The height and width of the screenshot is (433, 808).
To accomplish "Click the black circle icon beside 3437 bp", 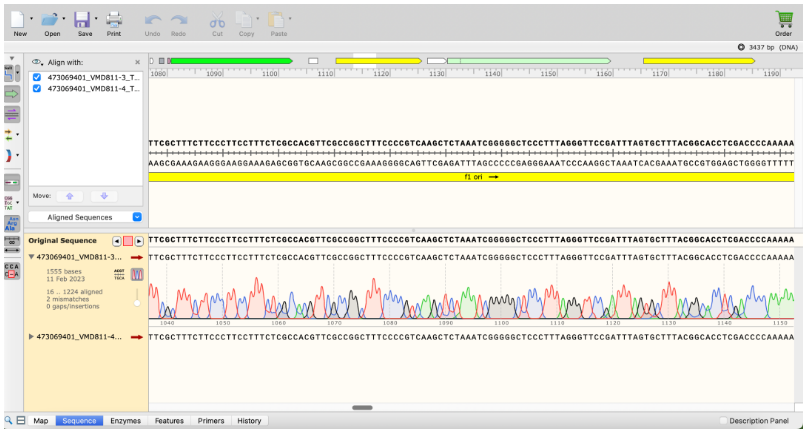I will [741, 47].
